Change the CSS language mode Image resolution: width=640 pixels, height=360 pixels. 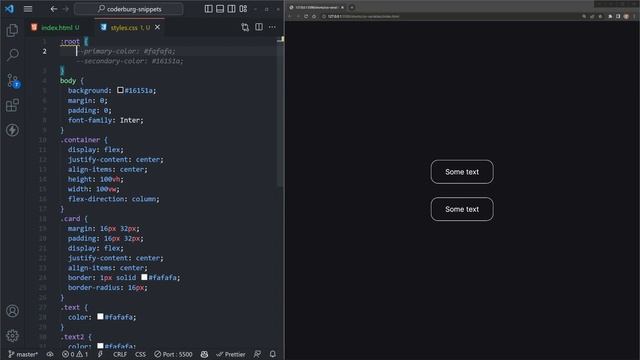pyautogui.click(x=140, y=354)
